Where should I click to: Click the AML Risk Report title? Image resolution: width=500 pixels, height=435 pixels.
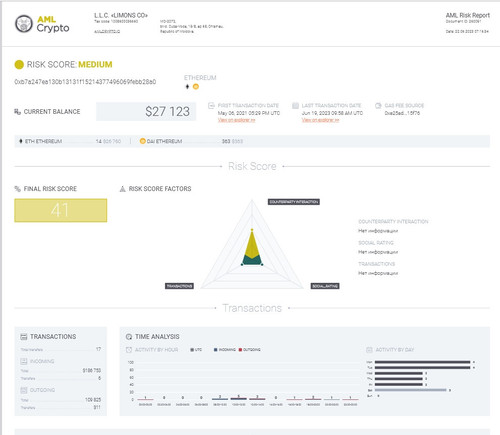pyautogui.click(x=468, y=15)
